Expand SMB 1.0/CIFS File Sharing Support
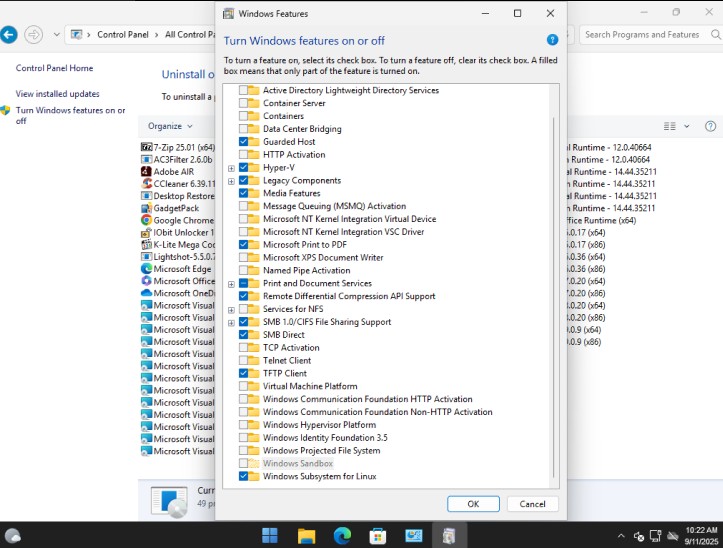This screenshot has width=723, height=548. tap(231, 323)
